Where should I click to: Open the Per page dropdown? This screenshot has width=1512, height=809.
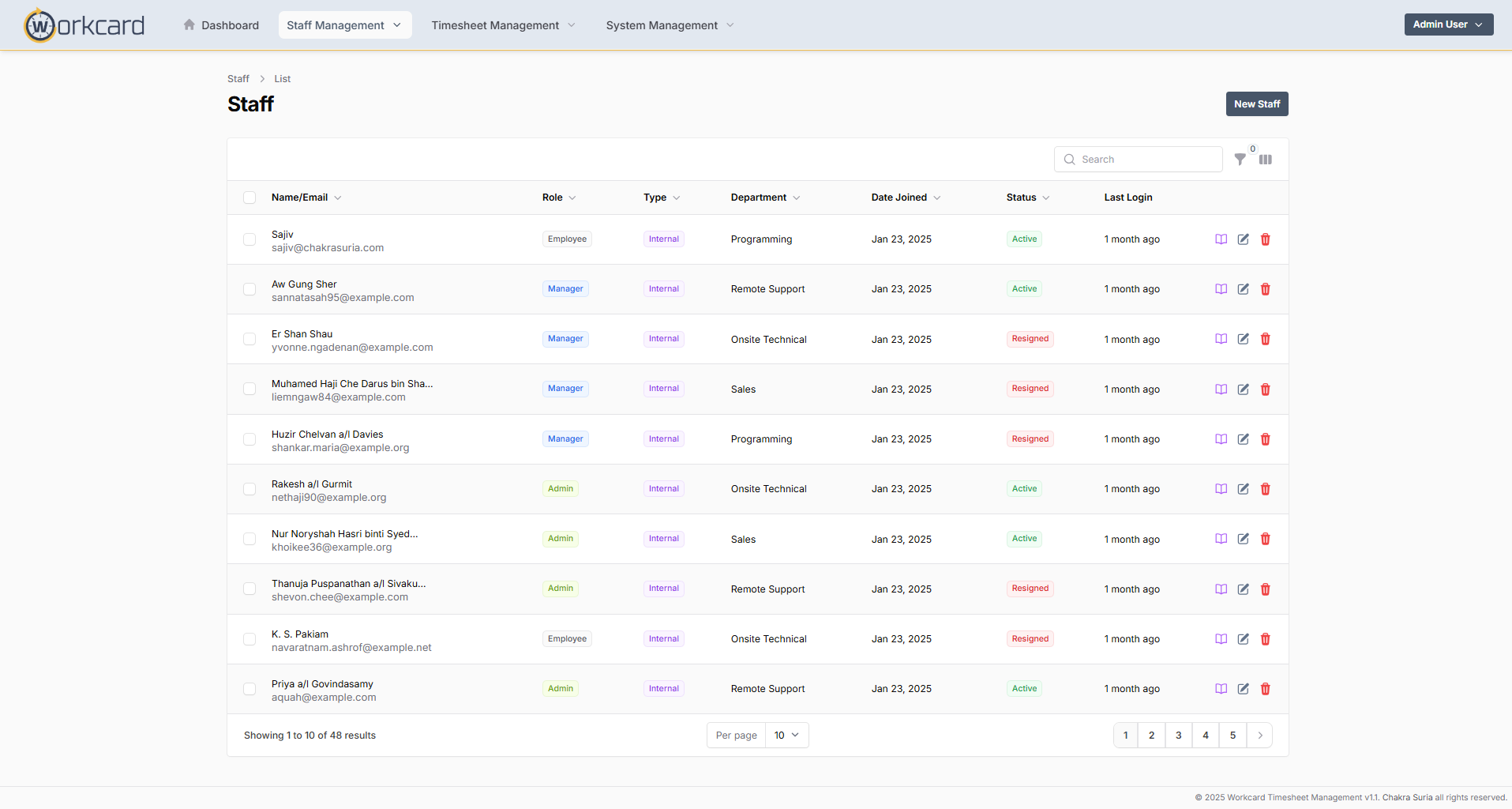(786, 736)
